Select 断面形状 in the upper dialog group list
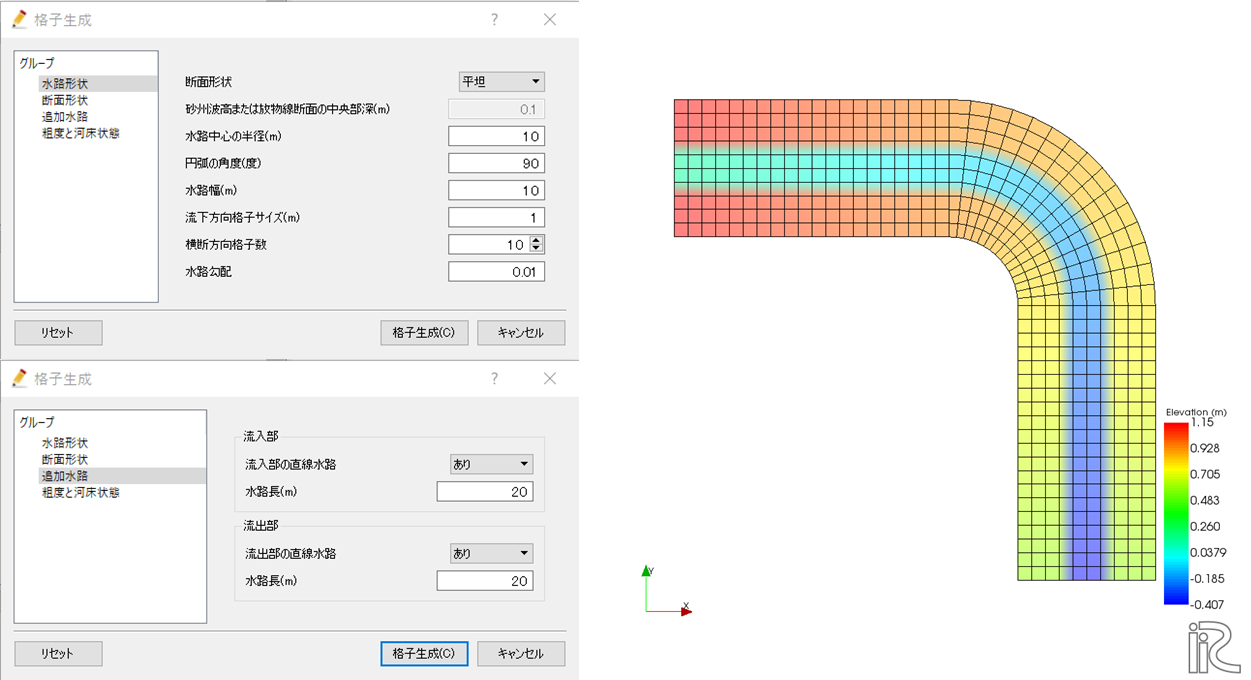 (65, 100)
